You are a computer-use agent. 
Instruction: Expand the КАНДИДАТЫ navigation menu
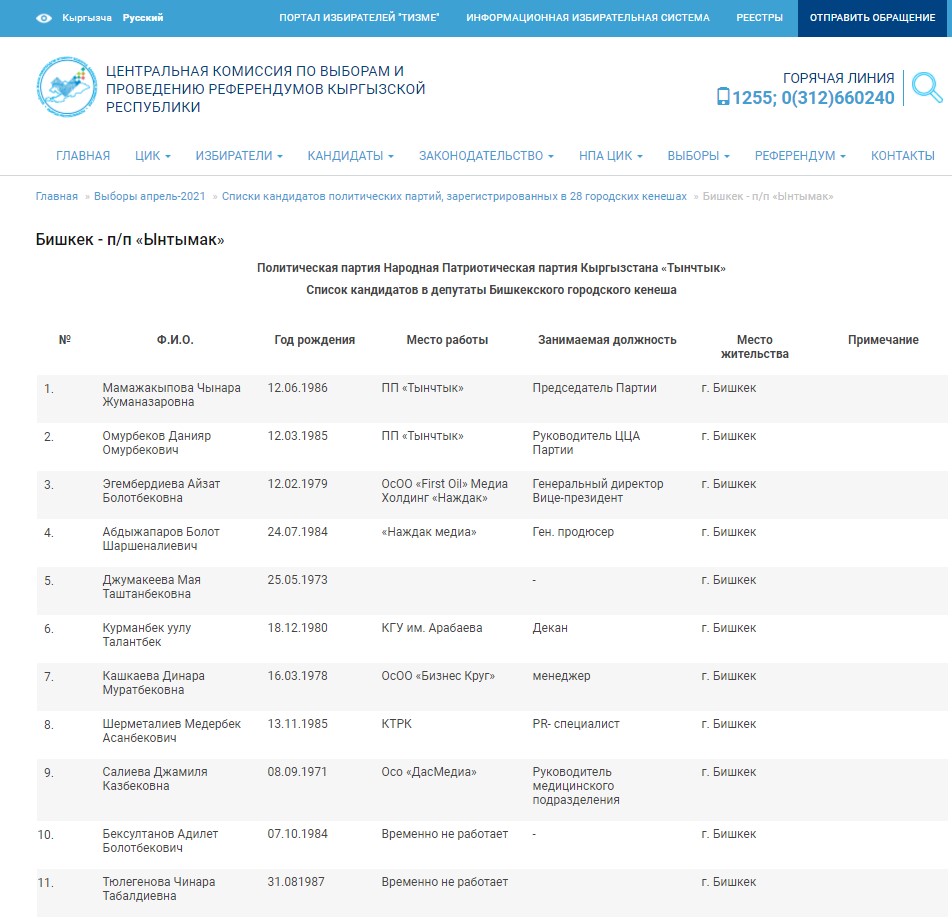[350, 156]
